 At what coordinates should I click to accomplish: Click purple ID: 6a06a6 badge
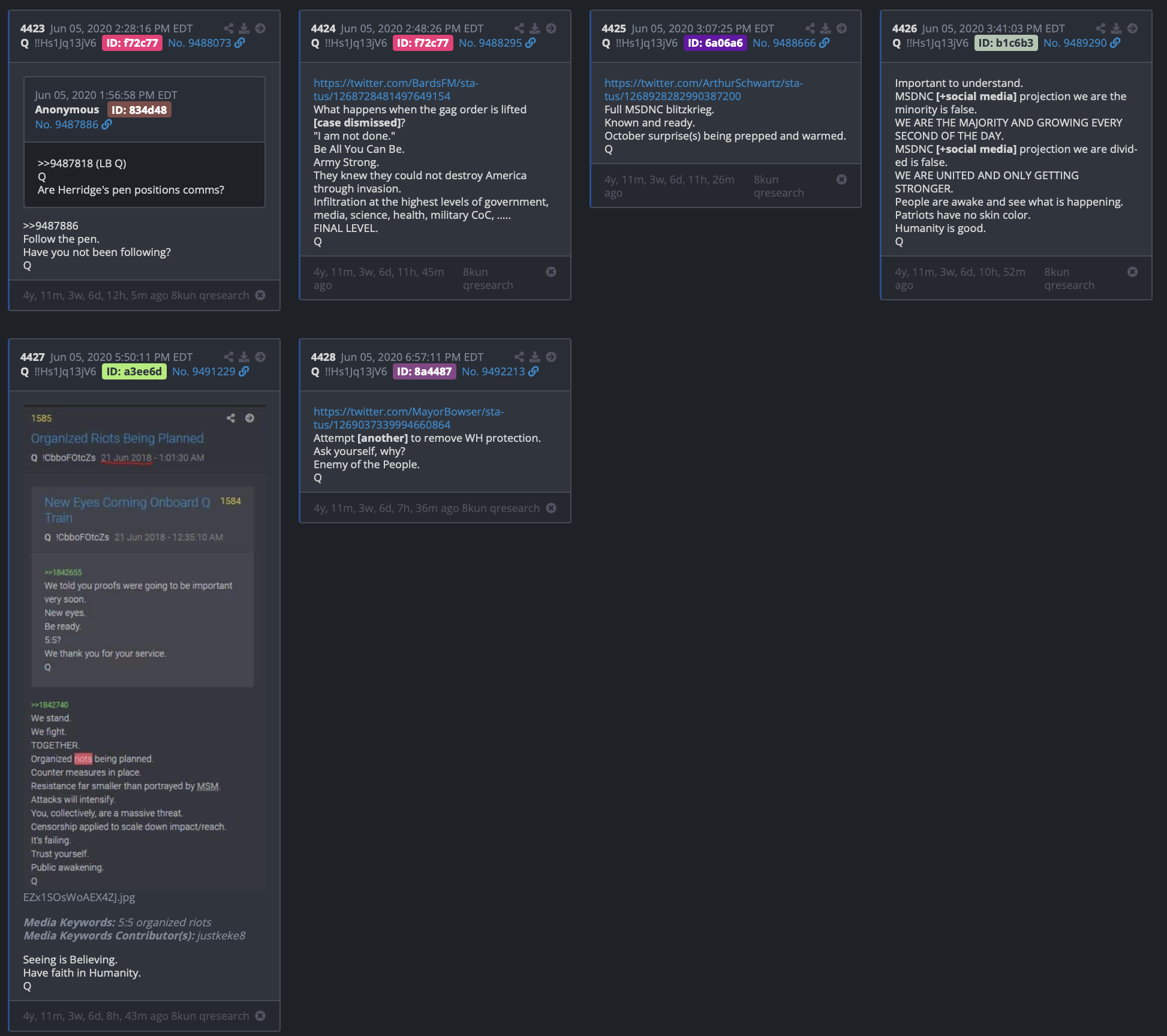(x=715, y=43)
